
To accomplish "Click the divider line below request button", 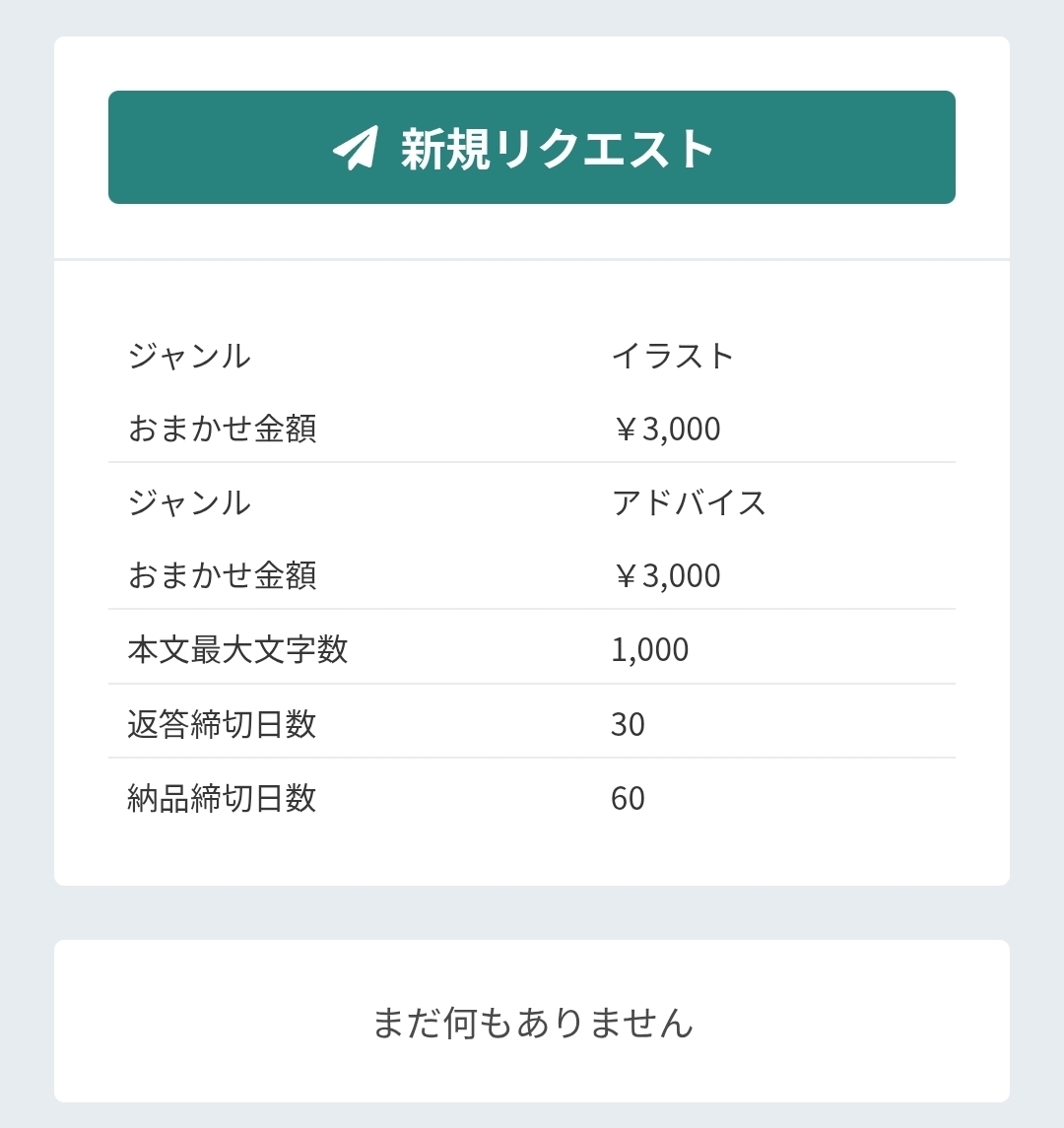I will [x=532, y=260].
